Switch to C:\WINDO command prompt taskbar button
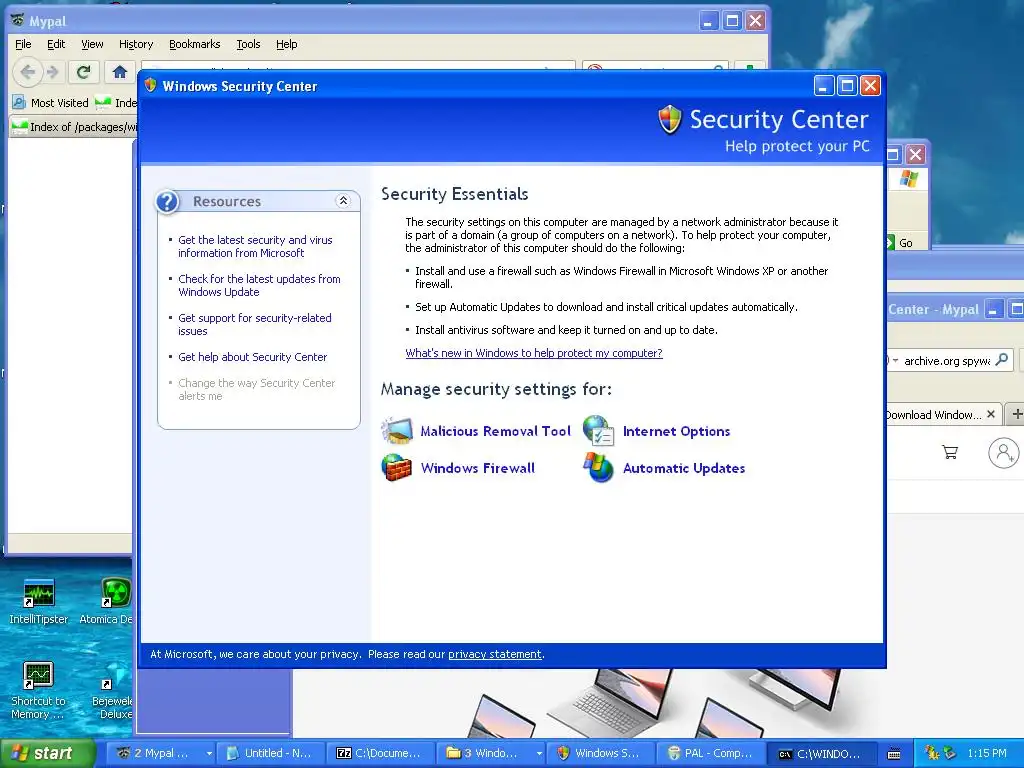The width and height of the screenshot is (1024, 768). tap(821, 753)
